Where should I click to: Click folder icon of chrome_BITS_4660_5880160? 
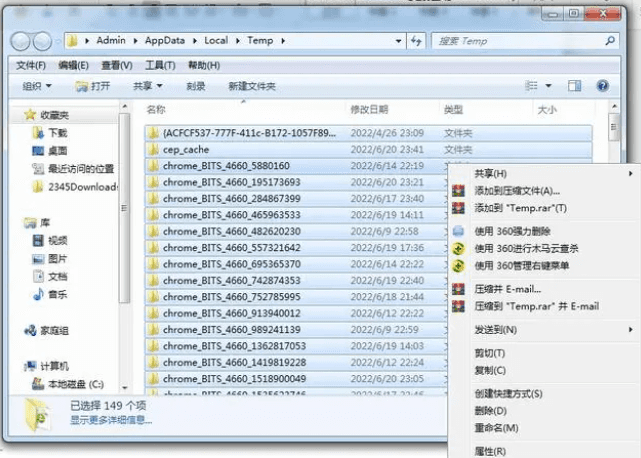tap(154, 166)
